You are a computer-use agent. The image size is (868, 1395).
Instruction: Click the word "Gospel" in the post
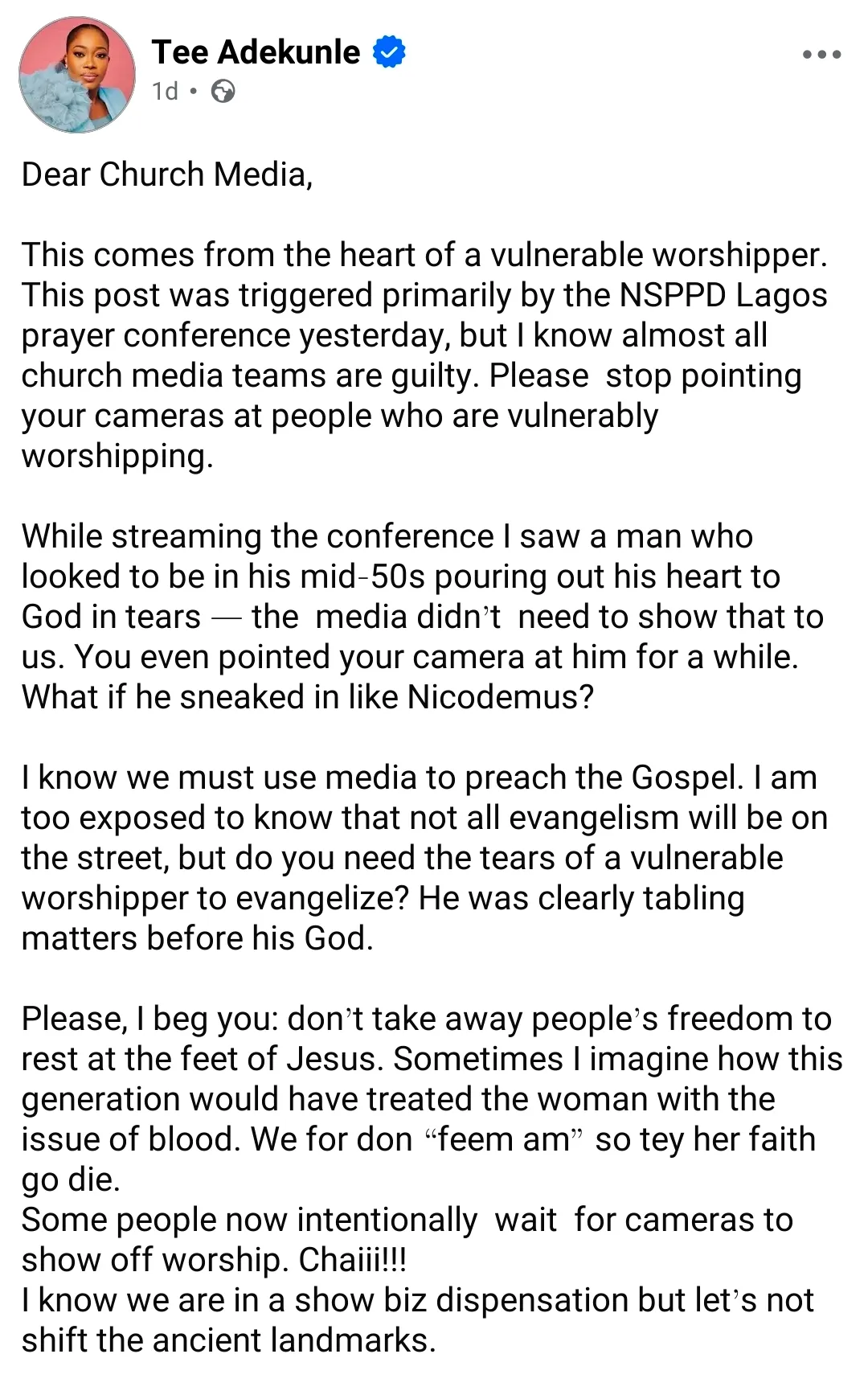click(x=686, y=778)
